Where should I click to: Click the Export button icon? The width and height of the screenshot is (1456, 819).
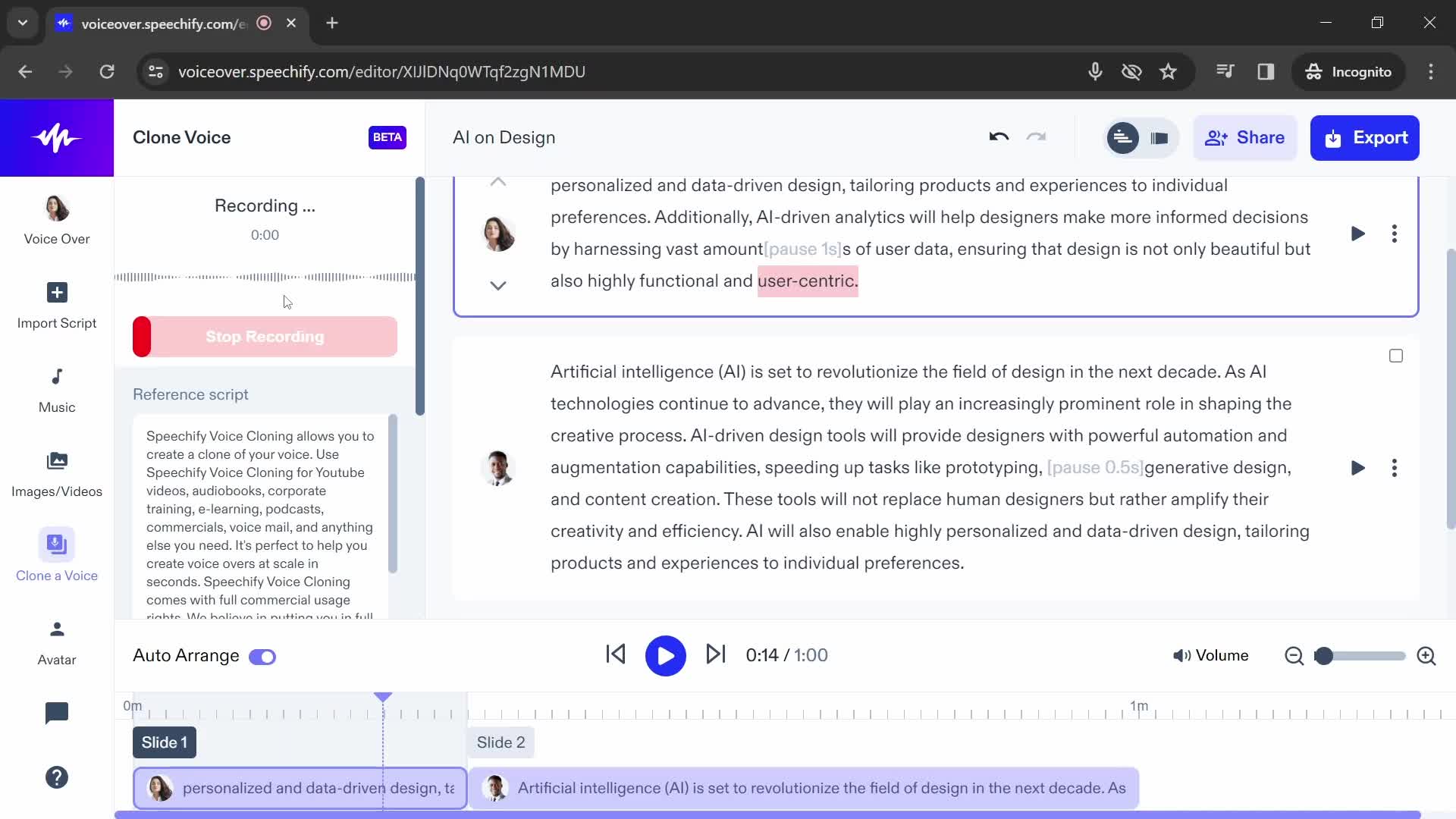coord(1335,138)
